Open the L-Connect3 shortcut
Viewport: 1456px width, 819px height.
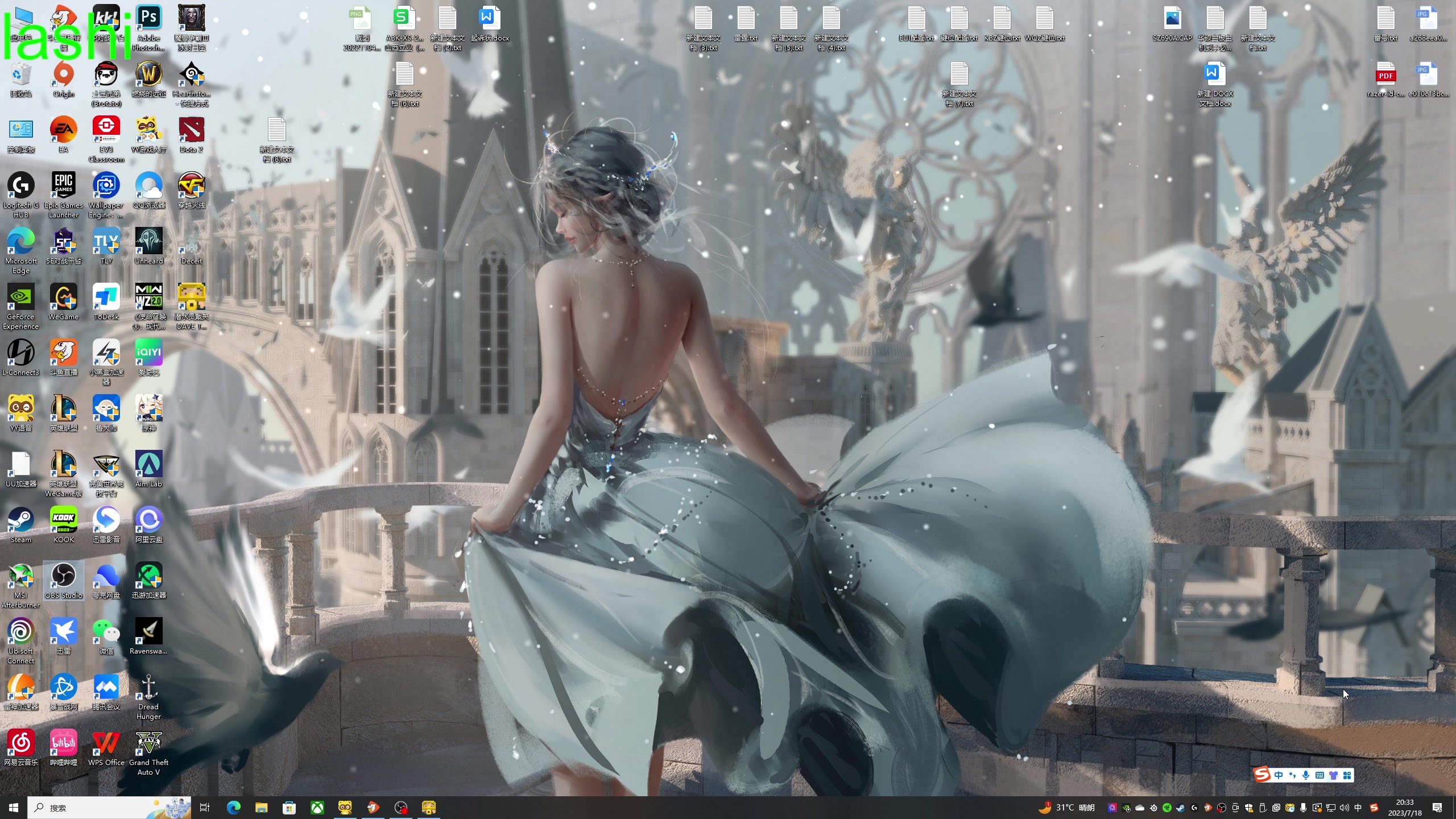point(21,358)
